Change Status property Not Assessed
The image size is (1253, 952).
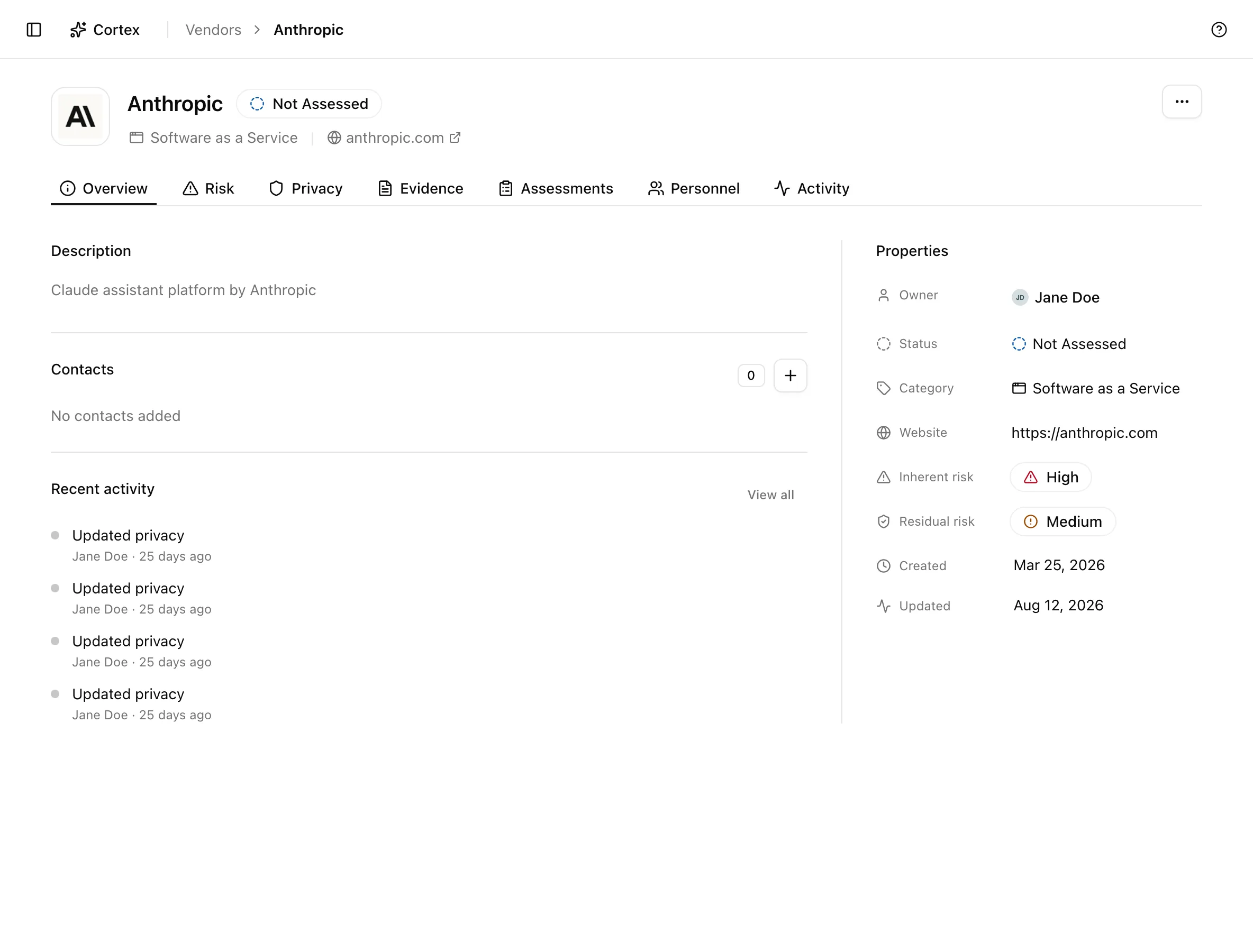click(x=1069, y=344)
